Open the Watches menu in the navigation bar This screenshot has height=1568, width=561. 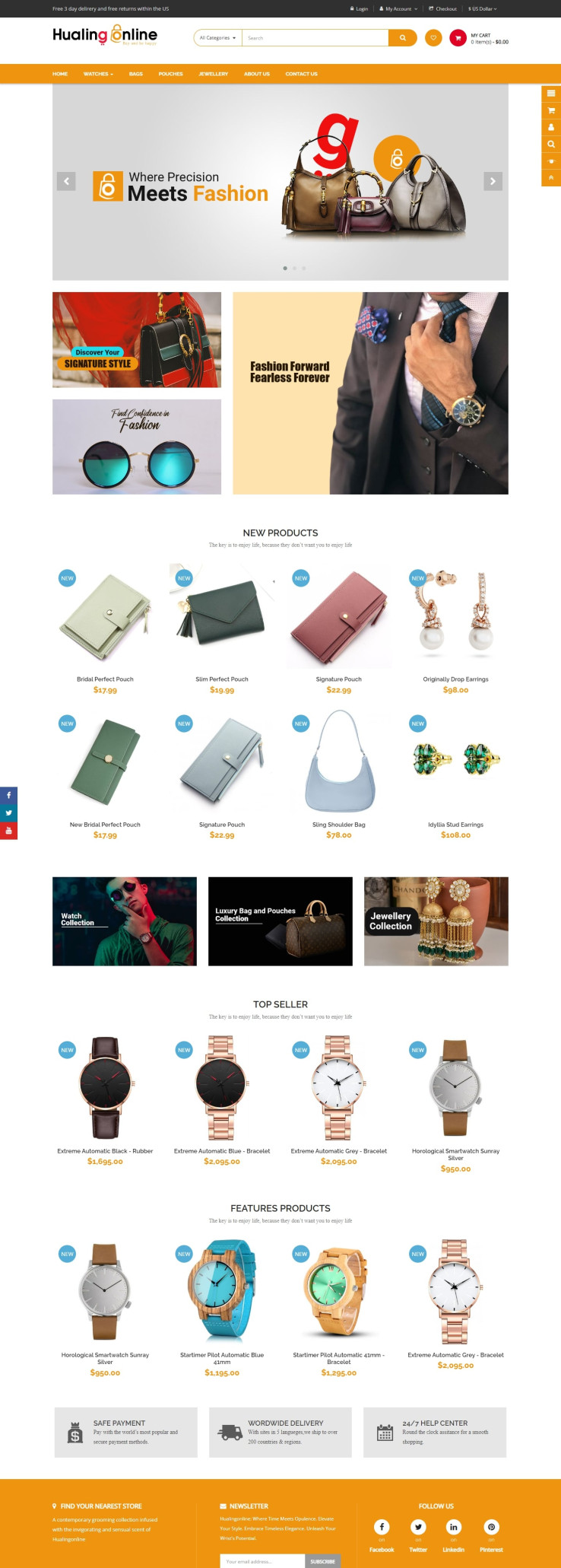[x=98, y=74]
